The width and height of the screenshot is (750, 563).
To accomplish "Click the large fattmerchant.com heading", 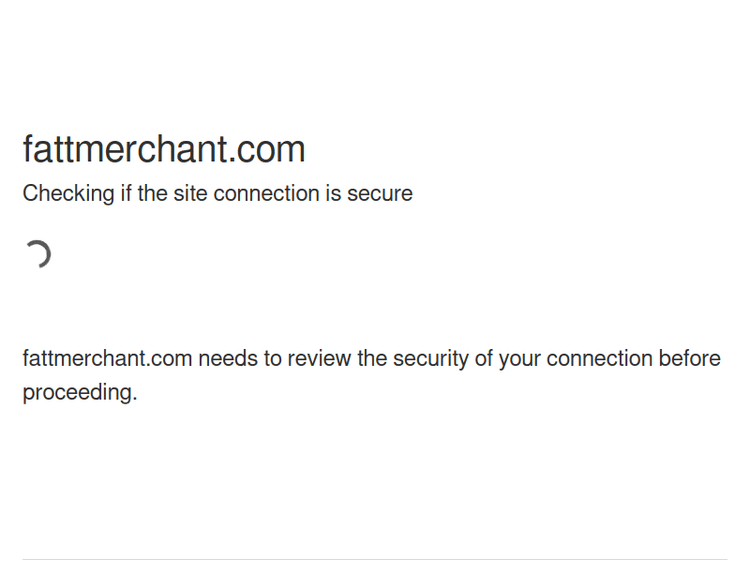I will tap(164, 150).
